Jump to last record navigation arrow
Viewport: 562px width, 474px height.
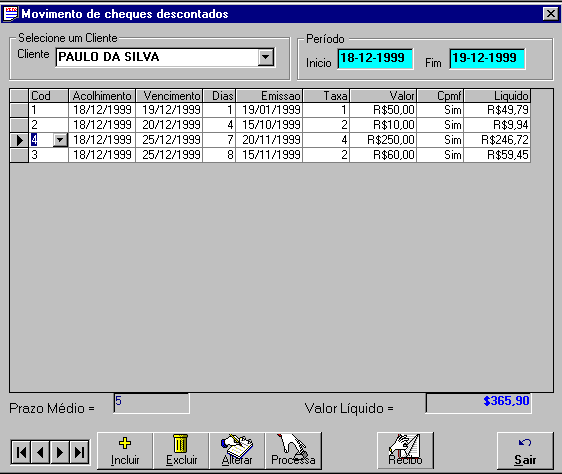click(79, 452)
